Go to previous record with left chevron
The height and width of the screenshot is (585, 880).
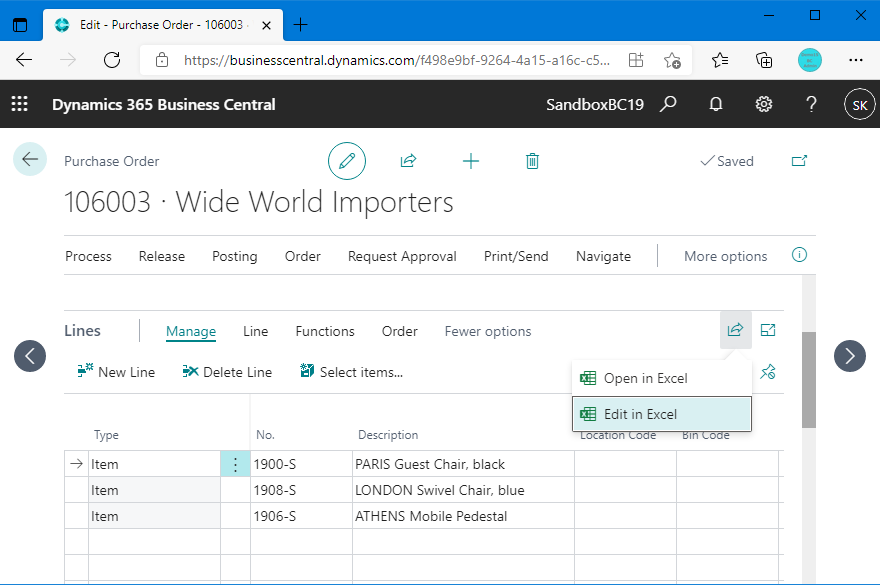tap(30, 356)
